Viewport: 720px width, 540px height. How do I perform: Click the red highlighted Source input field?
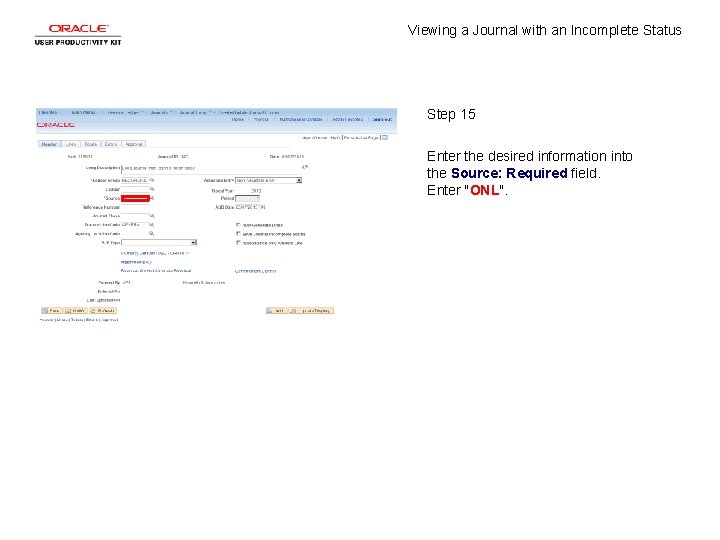pos(135,198)
